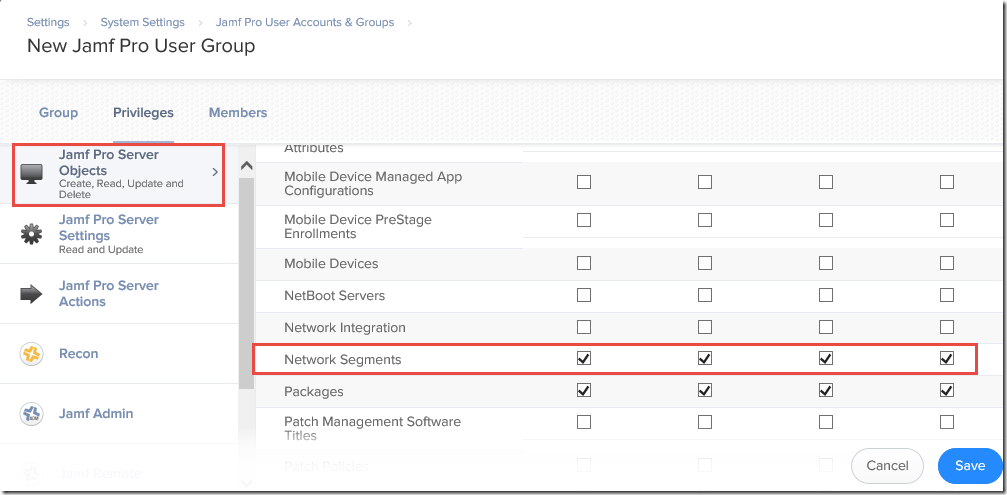Click the Recon app icon
The height and width of the screenshot is (495, 1007).
pyautogui.click(x=31, y=354)
